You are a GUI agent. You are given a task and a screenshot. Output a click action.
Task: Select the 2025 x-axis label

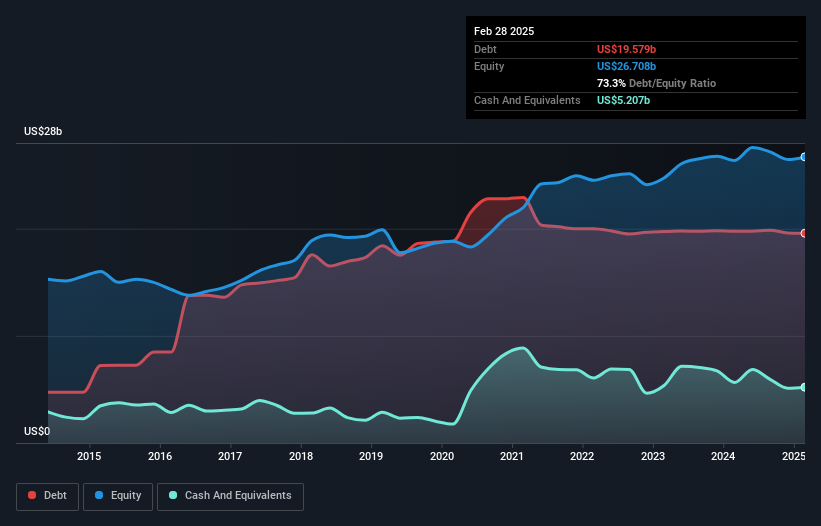(x=794, y=456)
